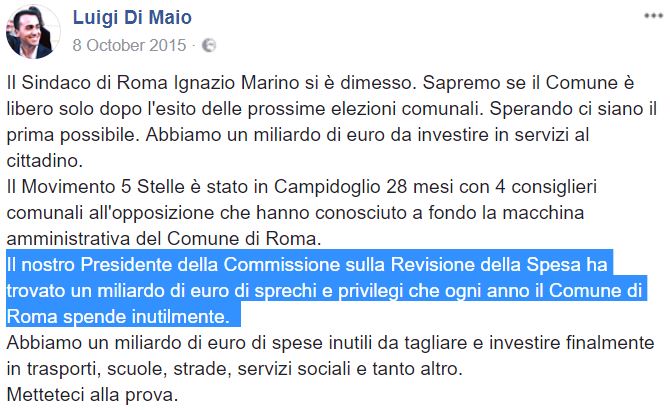Click the word 'Campidoglio' in the post
The width and height of the screenshot is (671, 410).
point(327,187)
